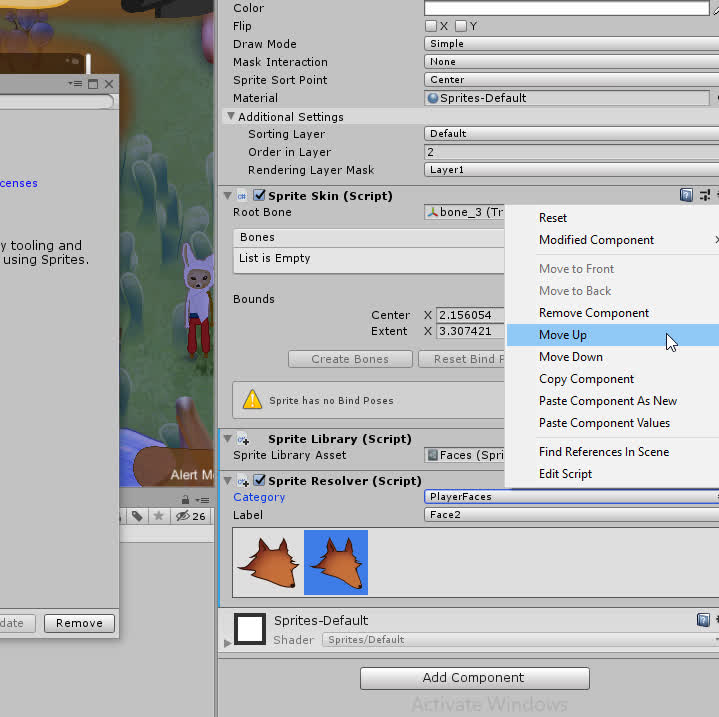Click the Sprite Resolver script icon

[x=243, y=481]
